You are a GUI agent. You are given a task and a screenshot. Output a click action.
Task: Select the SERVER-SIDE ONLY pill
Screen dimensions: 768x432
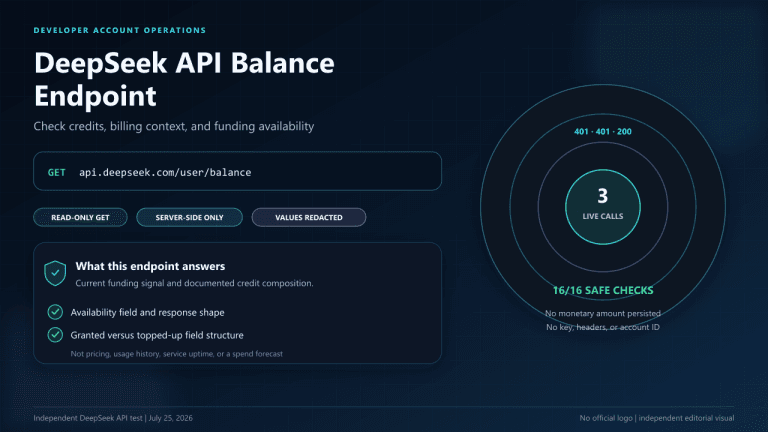coord(190,217)
